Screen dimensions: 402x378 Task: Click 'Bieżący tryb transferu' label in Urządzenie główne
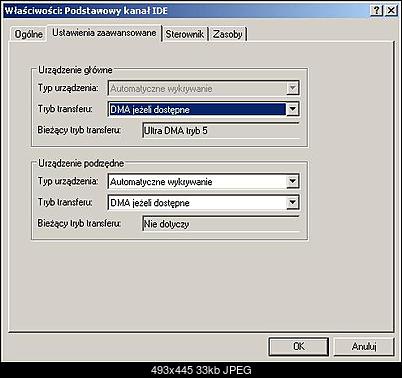pyautogui.click(x=79, y=130)
